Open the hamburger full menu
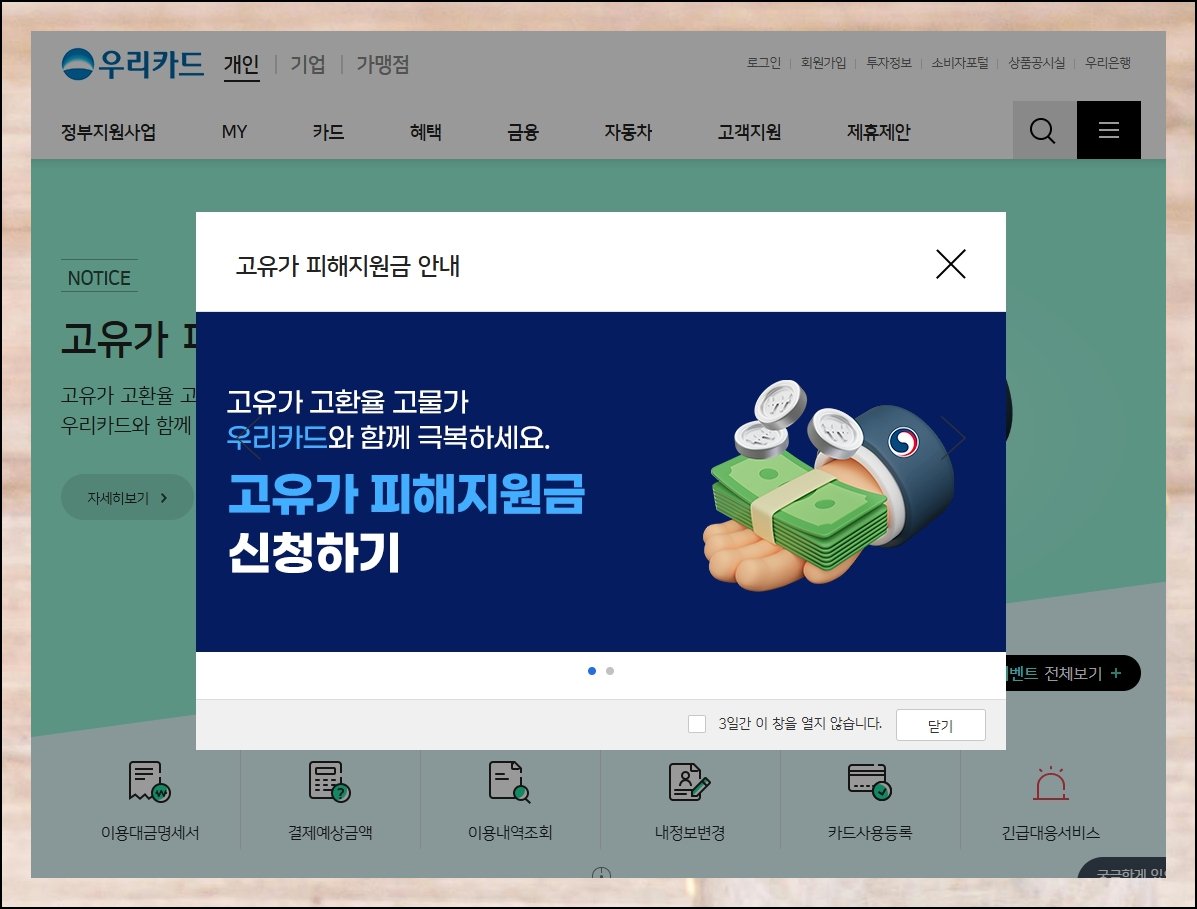1197x909 pixels. click(x=1108, y=131)
